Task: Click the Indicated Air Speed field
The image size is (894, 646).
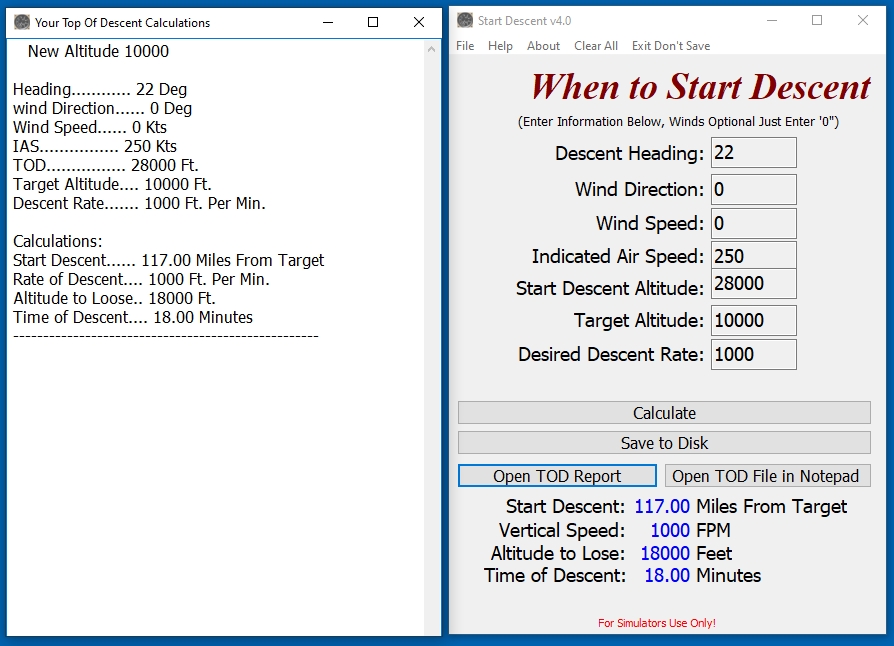Action: [x=753, y=256]
